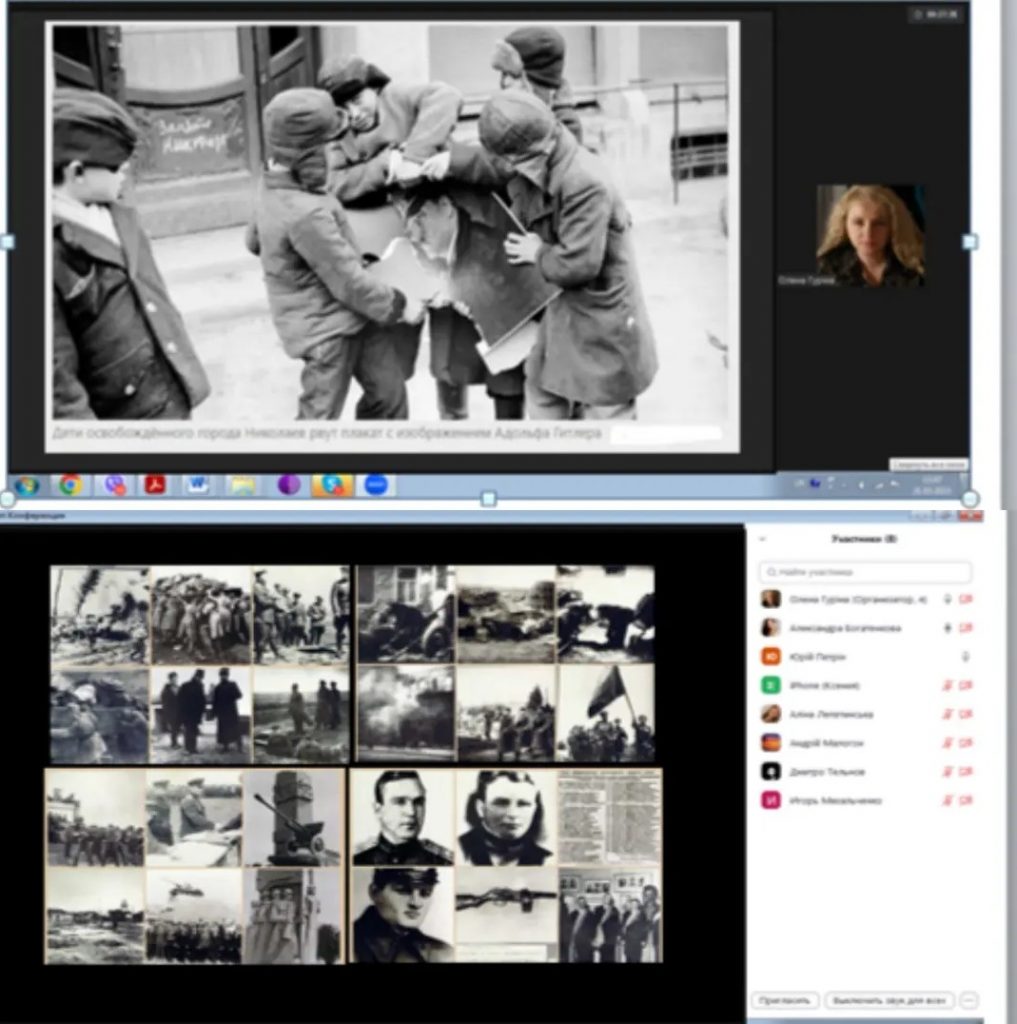This screenshot has height=1024, width=1017.
Task: Toggle microphone for Олена Гуріна (Организатор)
Action: point(947,599)
